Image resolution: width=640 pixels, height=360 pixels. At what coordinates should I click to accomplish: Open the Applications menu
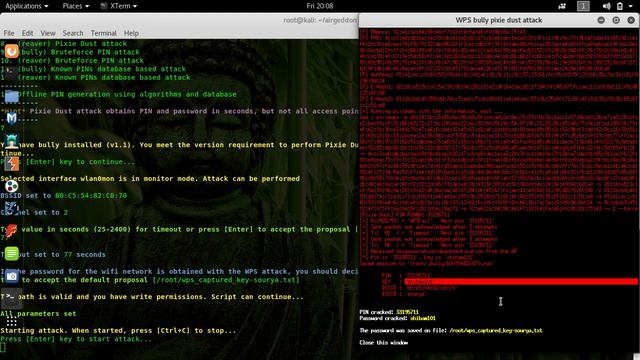click(x=27, y=6)
